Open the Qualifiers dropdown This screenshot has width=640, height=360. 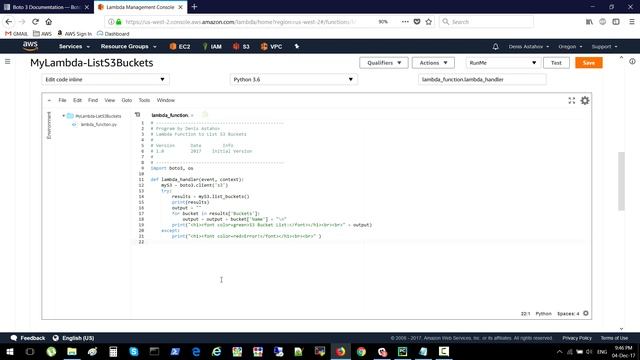384,63
